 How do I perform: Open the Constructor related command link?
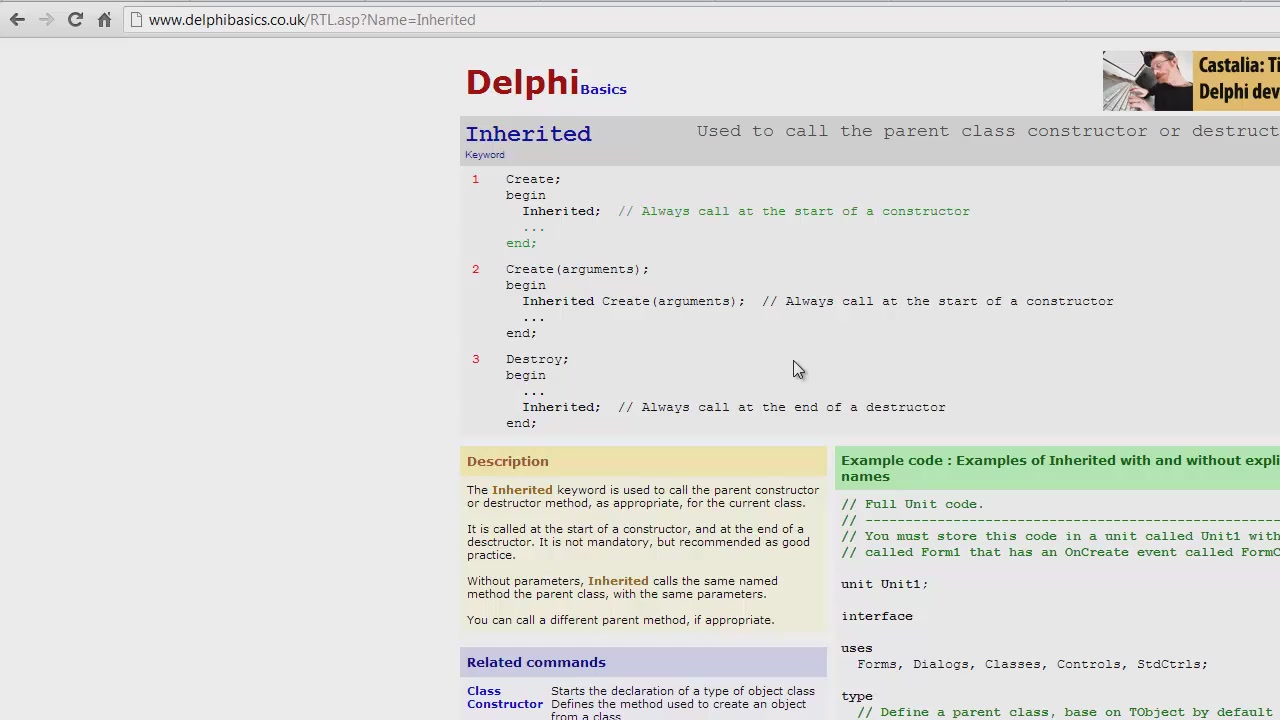505,704
